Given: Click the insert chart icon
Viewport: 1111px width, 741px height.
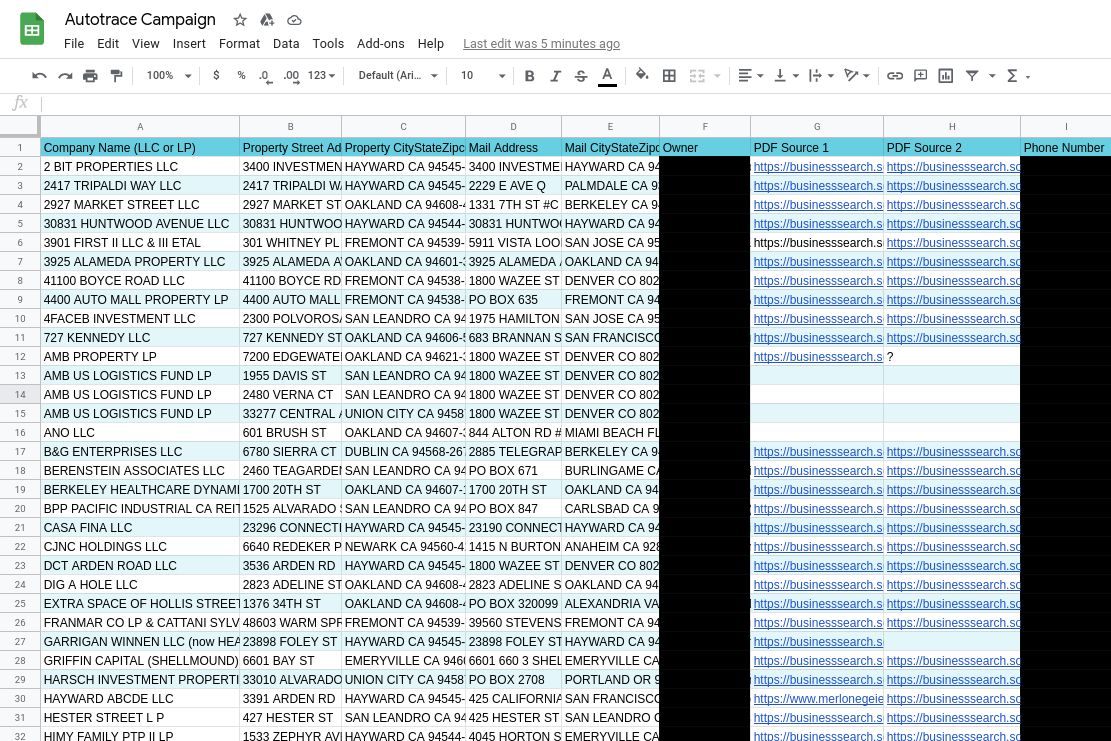Looking at the screenshot, I should [946, 76].
